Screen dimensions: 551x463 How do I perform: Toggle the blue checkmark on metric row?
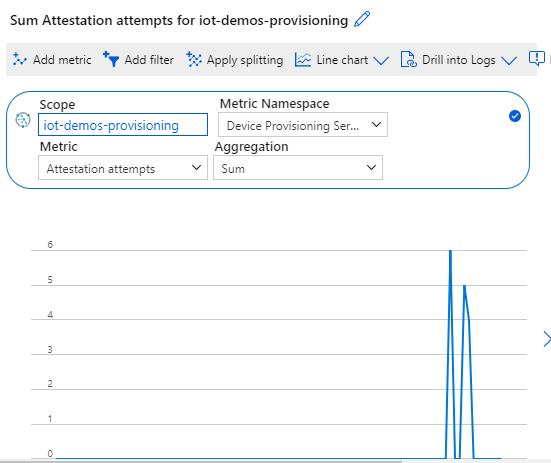click(515, 116)
